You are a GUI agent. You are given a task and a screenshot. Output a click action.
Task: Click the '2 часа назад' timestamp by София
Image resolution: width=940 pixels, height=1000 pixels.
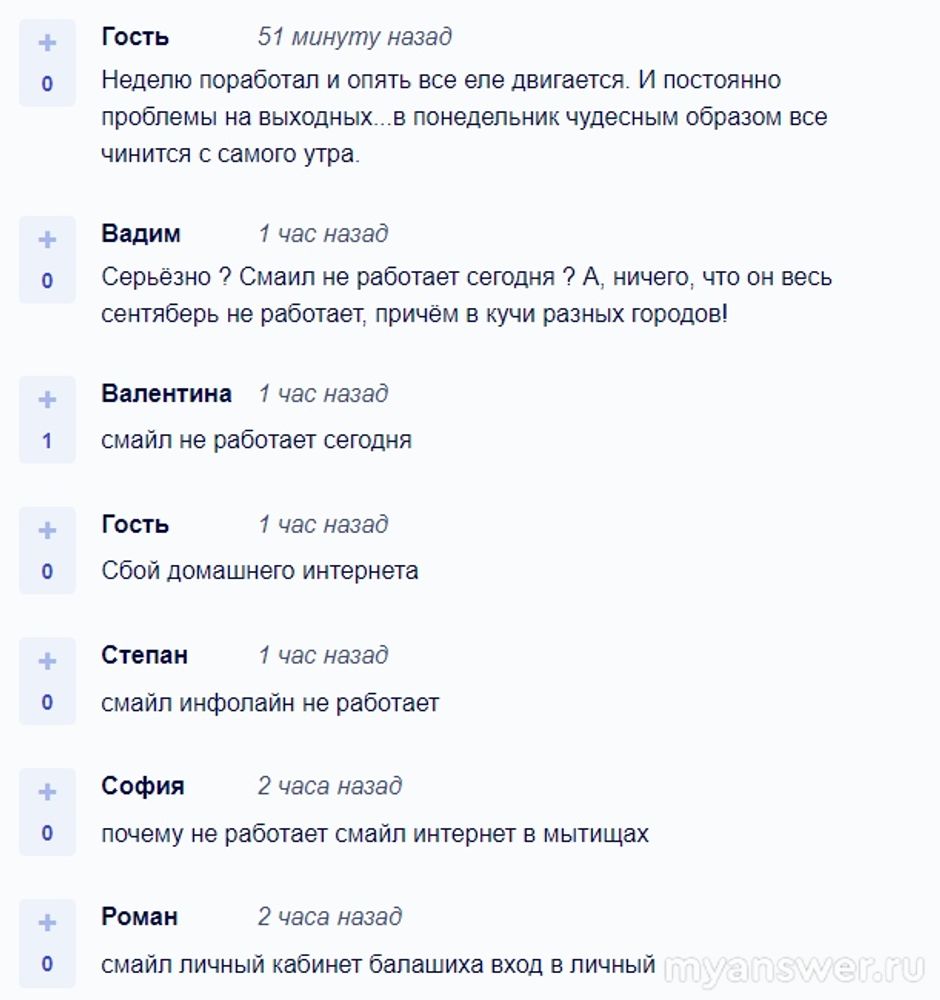coord(330,786)
